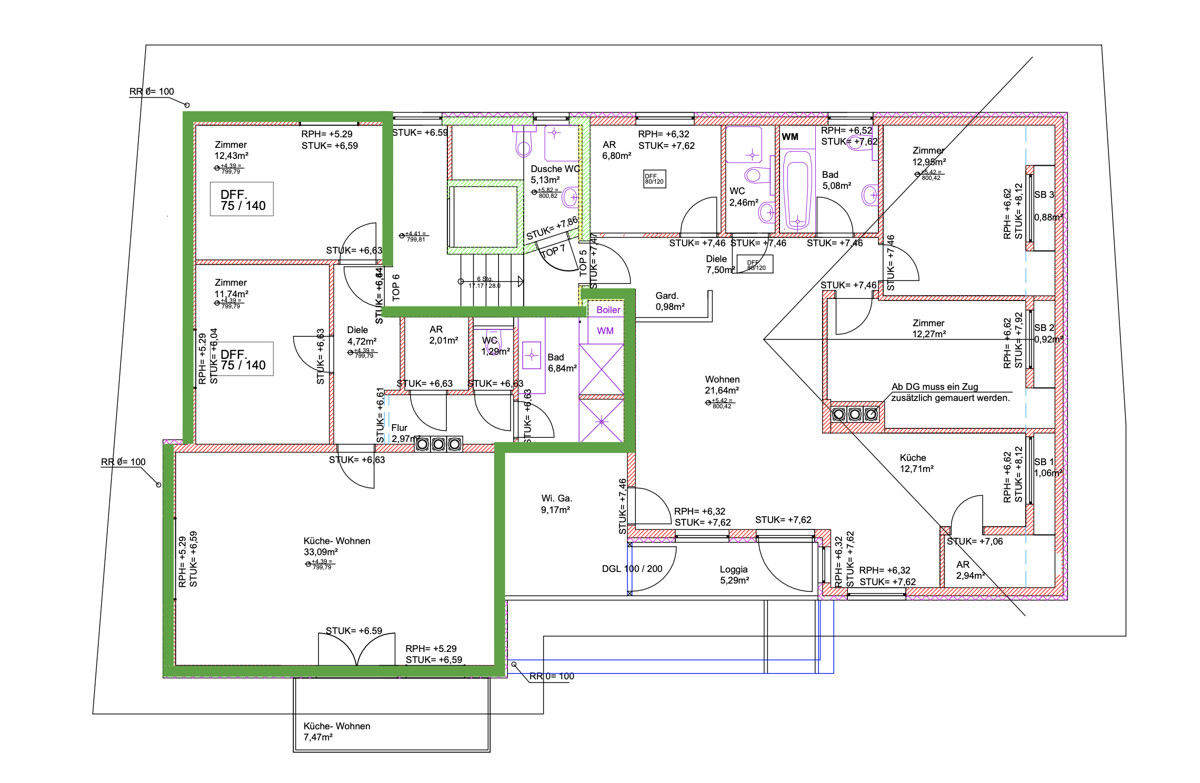Select the 'Wohnen 21,64m²' room label
This screenshot has width=1200, height=783.
(x=722, y=385)
